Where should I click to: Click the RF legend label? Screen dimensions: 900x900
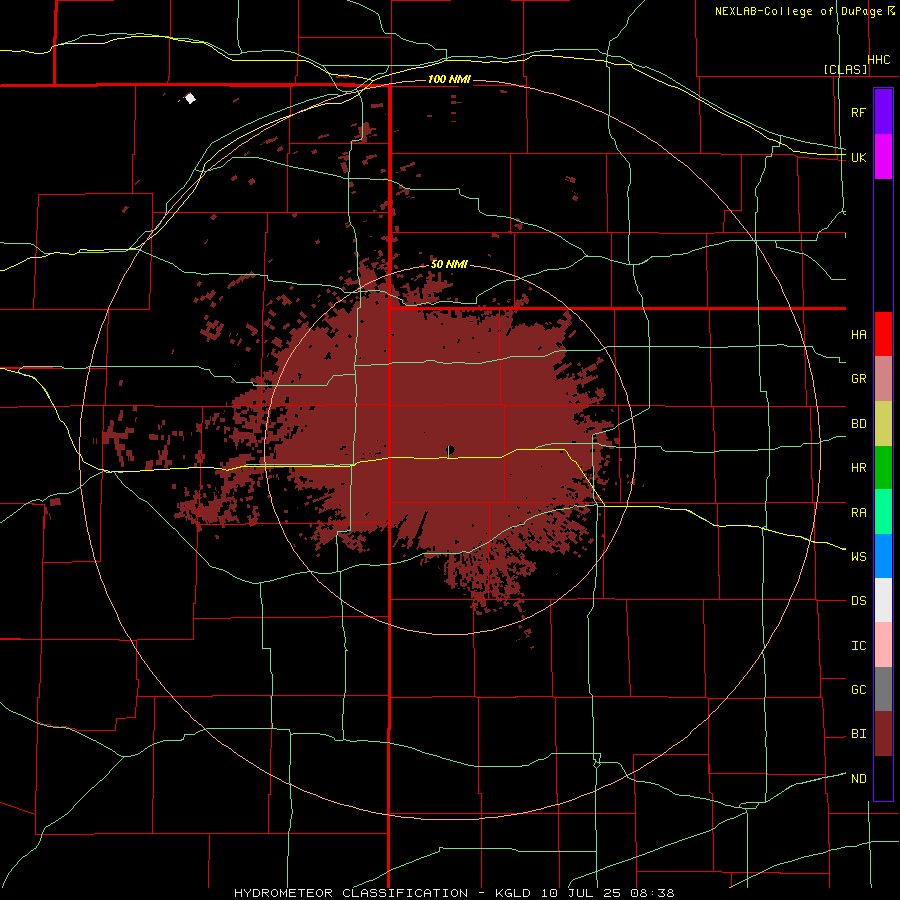click(x=858, y=112)
